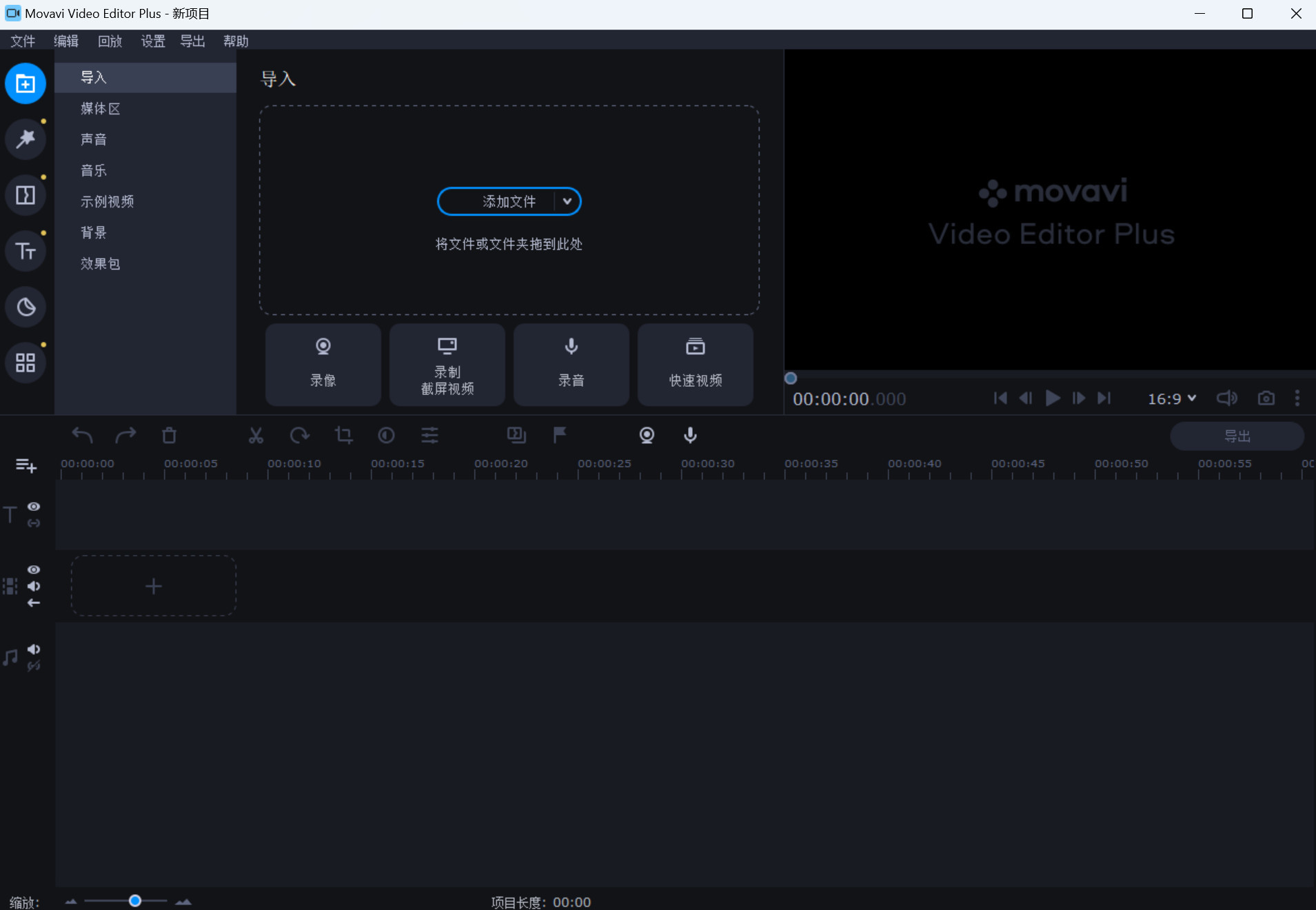Mute the audio track speaker

pyautogui.click(x=34, y=650)
